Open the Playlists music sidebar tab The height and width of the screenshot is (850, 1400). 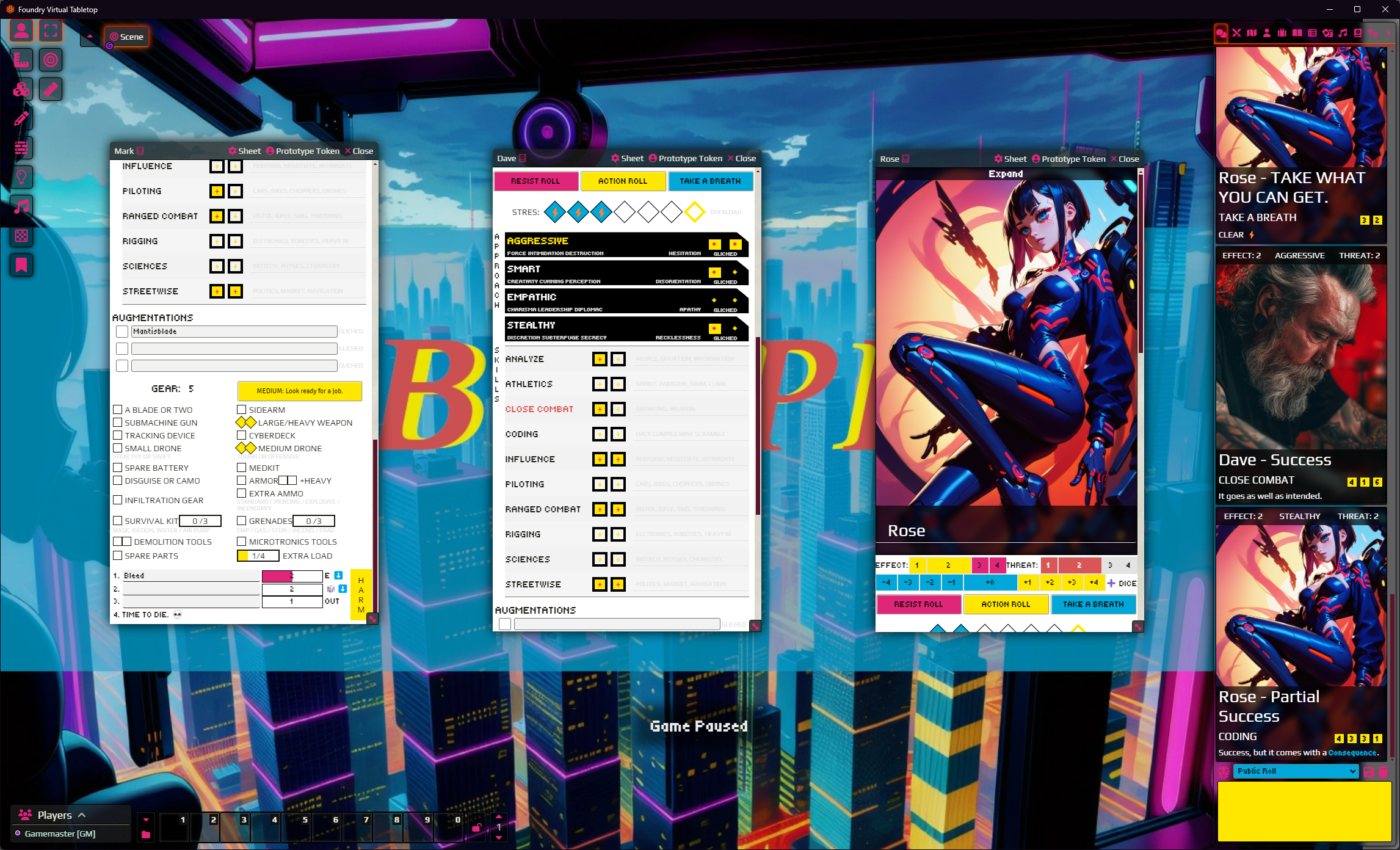(x=1342, y=33)
